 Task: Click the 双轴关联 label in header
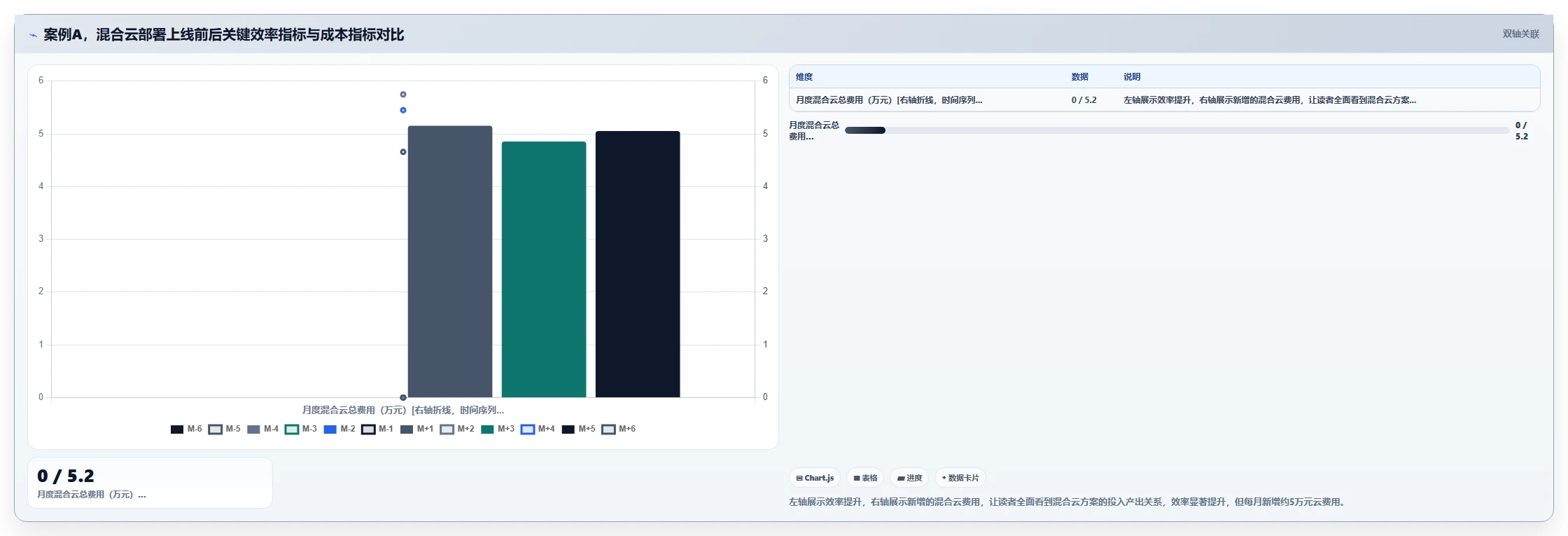pos(1520,34)
